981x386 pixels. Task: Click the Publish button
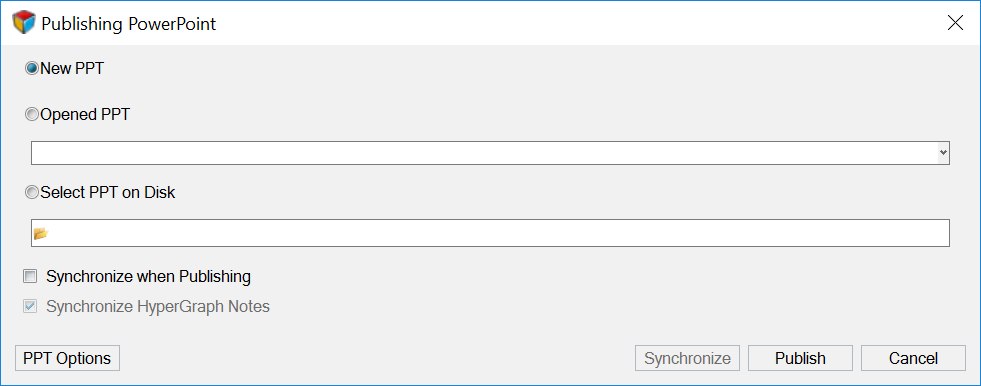[800, 358]
